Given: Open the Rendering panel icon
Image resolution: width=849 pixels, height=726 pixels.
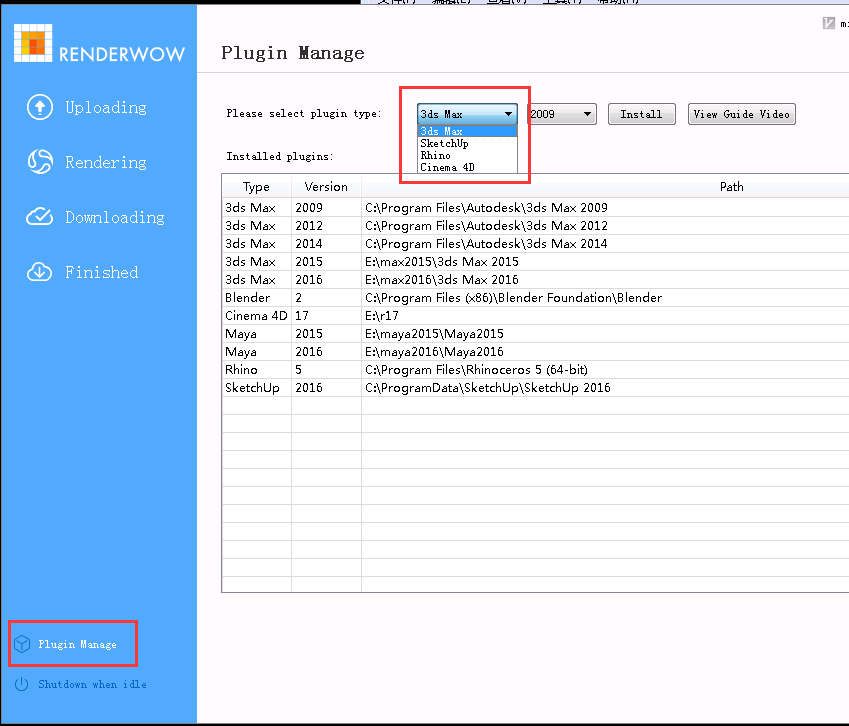Looking at the screenshot, I should tap(40, 162).
